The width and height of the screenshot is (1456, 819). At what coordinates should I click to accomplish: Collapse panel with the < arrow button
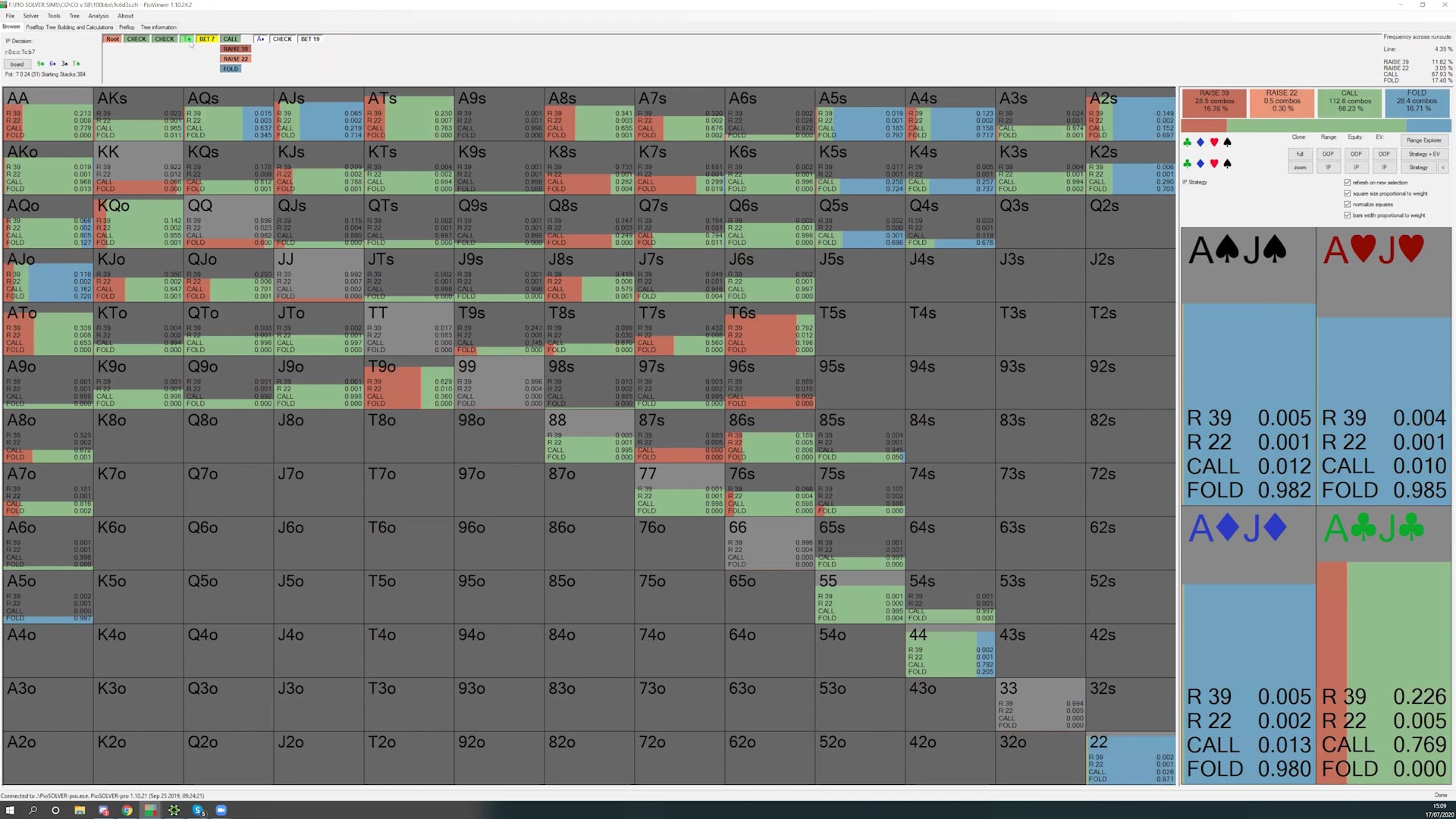(x=1442, y=168)
